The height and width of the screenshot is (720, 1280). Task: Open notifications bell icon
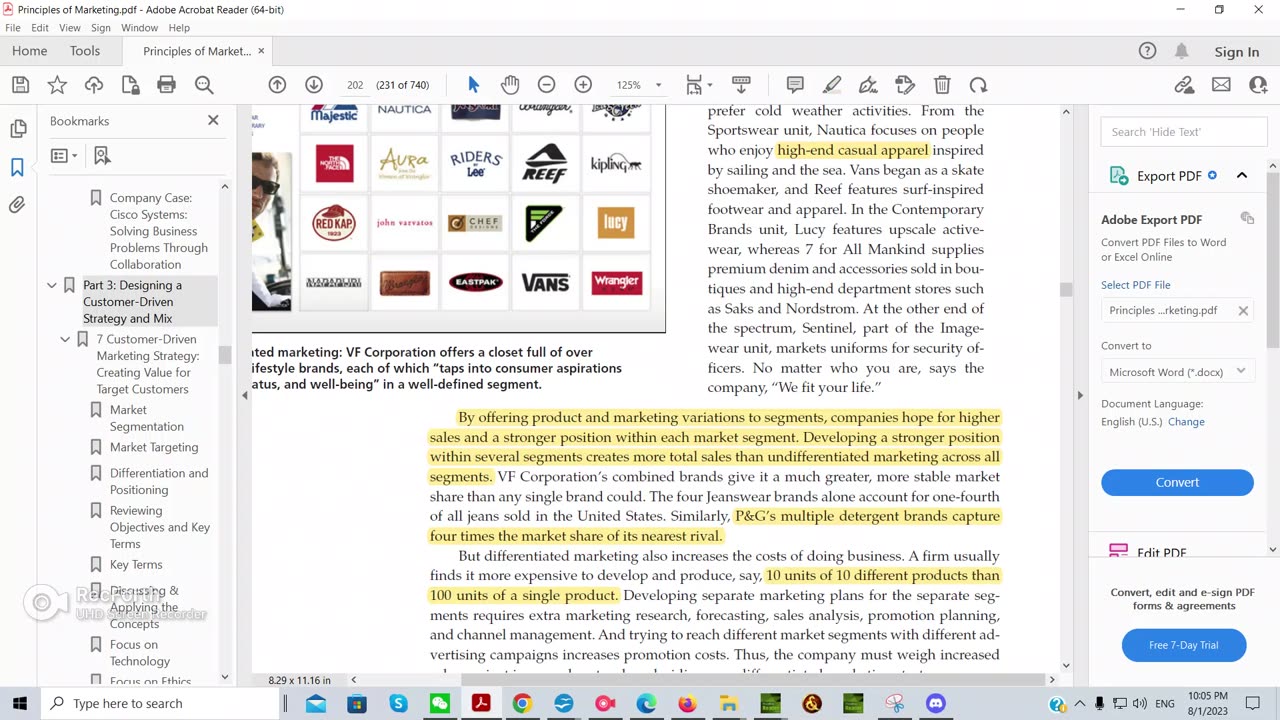pyautogui.click(x=1182, y=51)
